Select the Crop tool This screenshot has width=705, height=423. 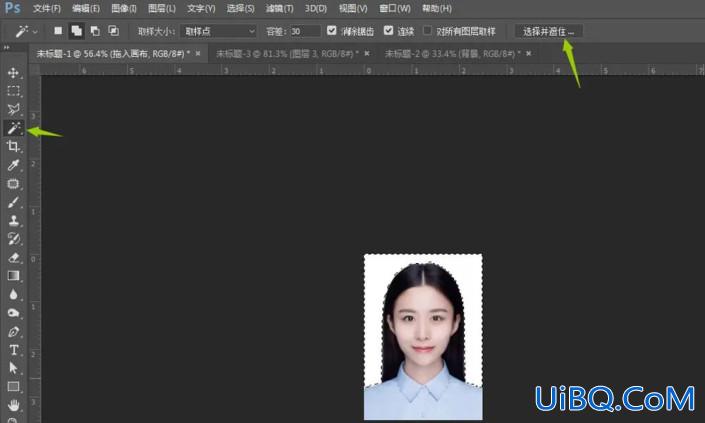click(x=13, y=147)
